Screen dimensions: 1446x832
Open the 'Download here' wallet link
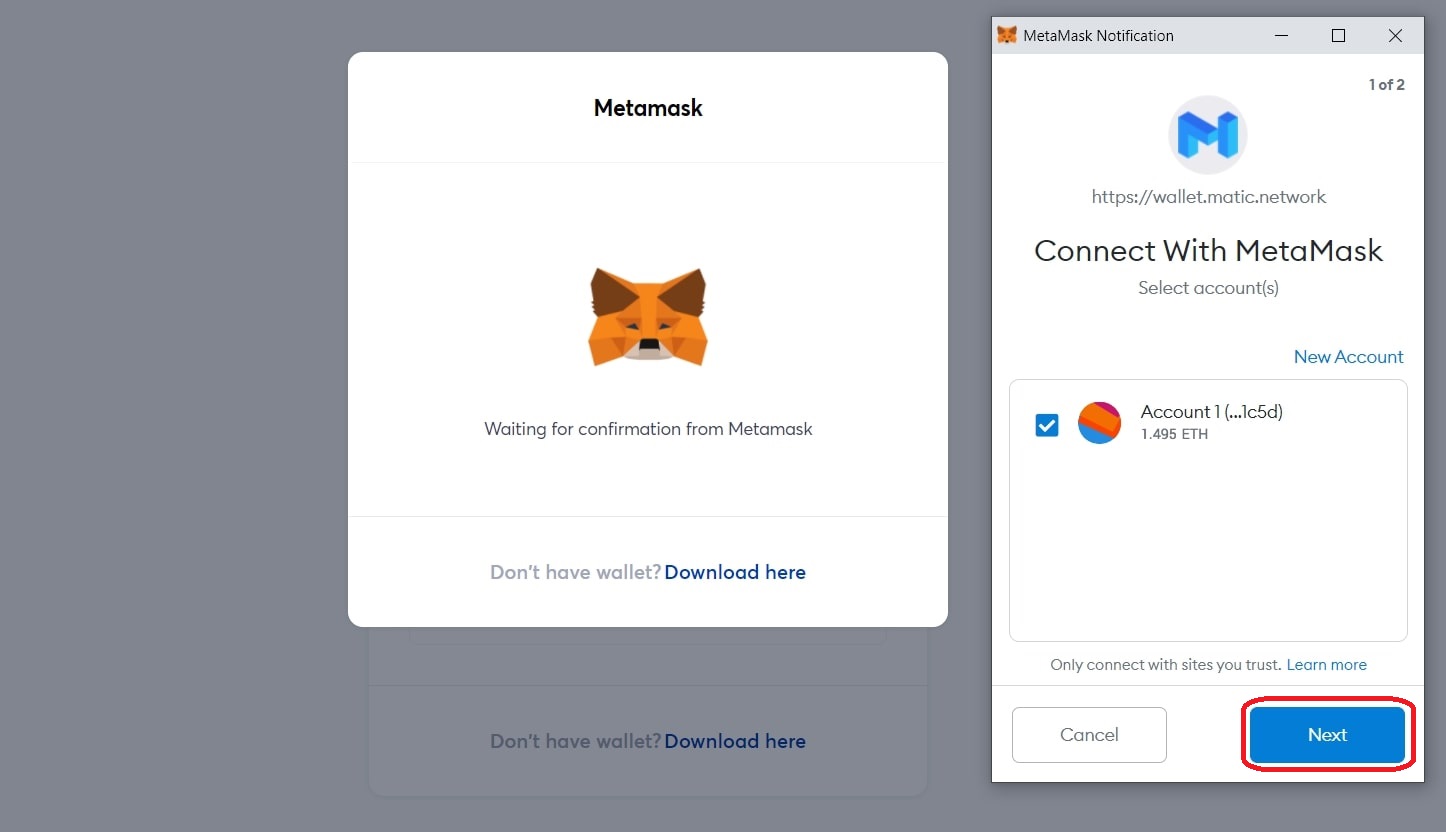735,571
